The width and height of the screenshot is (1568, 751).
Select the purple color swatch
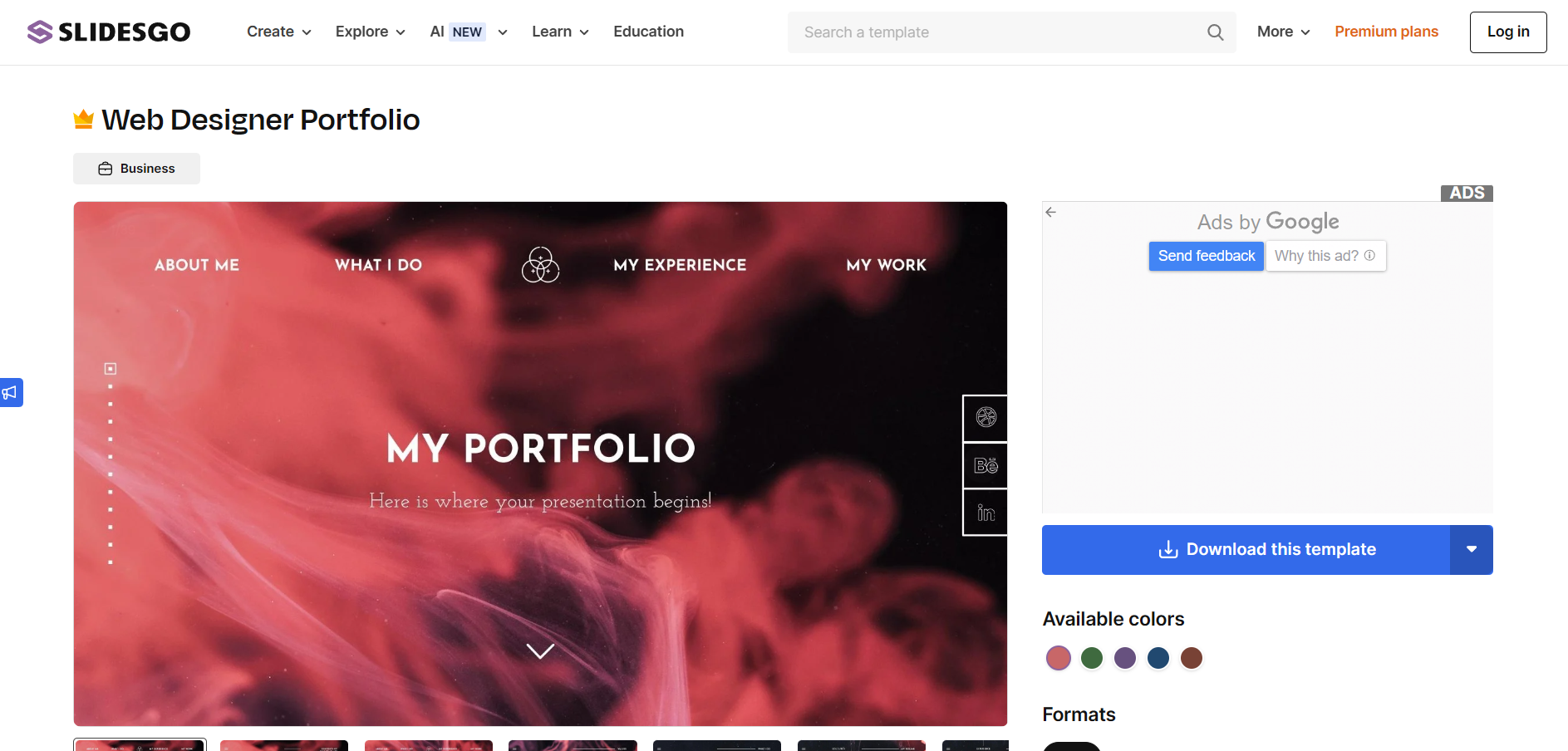[1125, 658]
